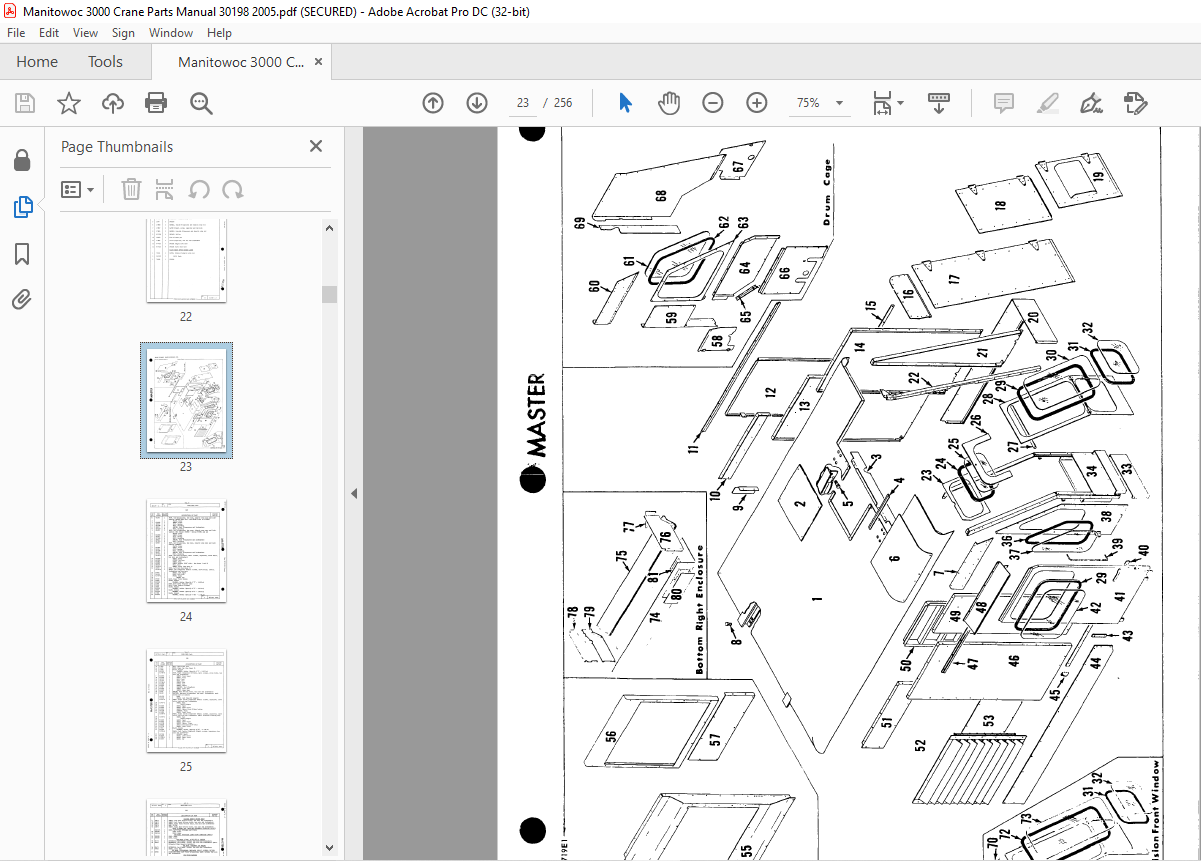Close the Page Thumbnails panel

click(x=316, y=146)
